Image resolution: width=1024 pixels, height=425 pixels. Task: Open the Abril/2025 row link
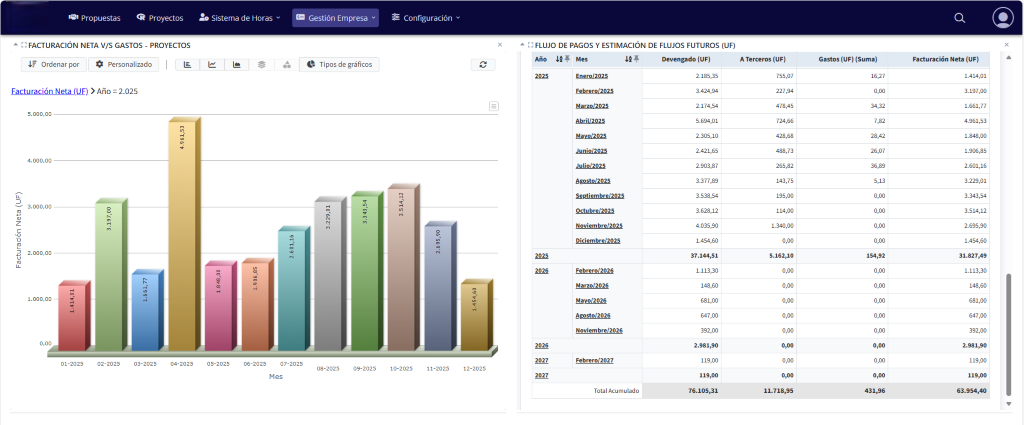(x=591, y=120)
